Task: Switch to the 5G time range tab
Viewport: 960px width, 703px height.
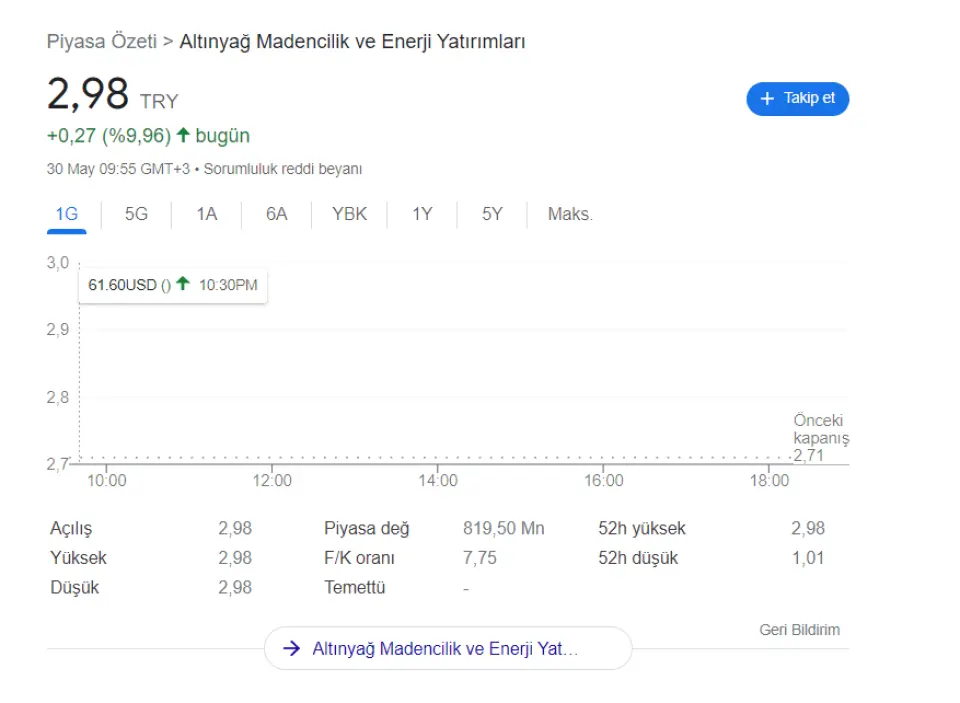Action: click(136, 214)
